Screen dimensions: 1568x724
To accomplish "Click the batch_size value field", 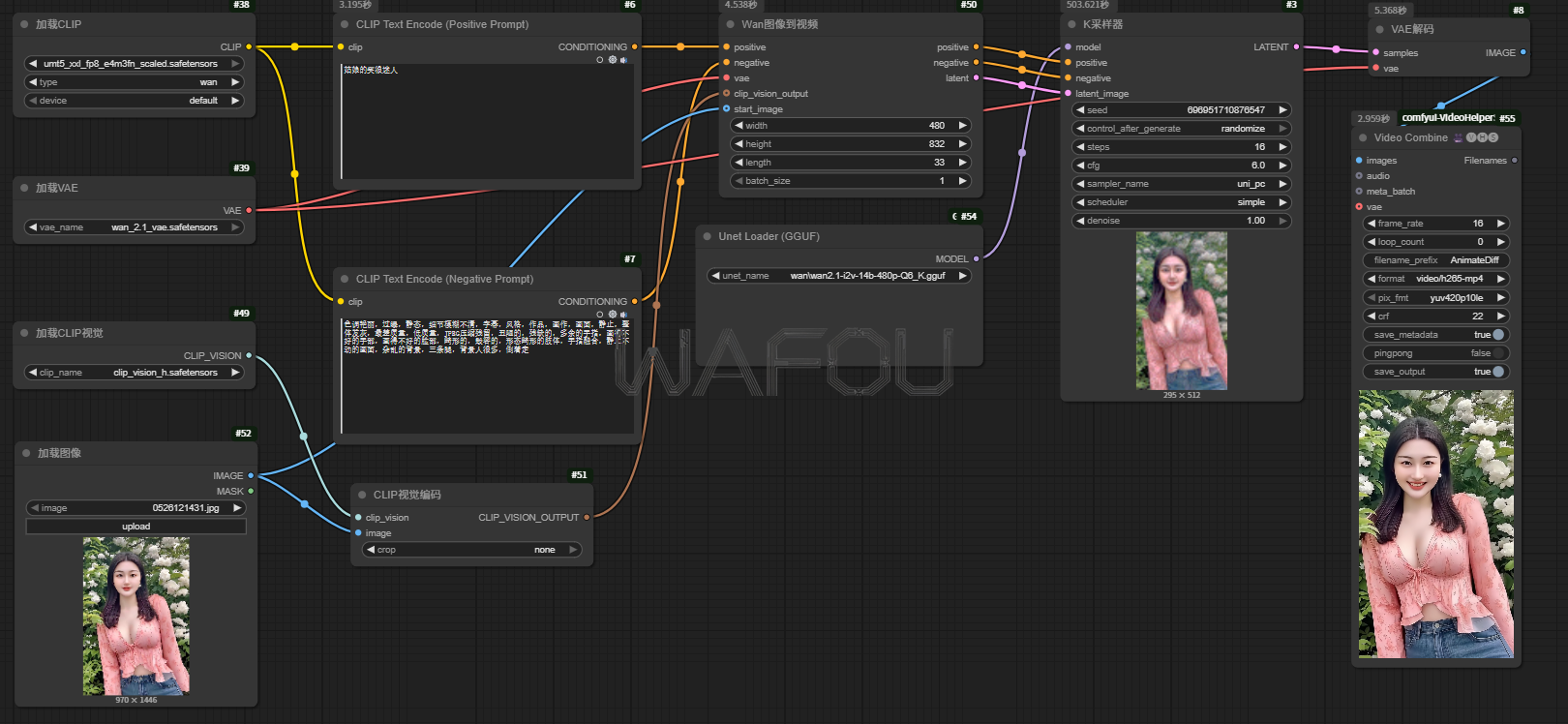I will (x=849, y=181).
